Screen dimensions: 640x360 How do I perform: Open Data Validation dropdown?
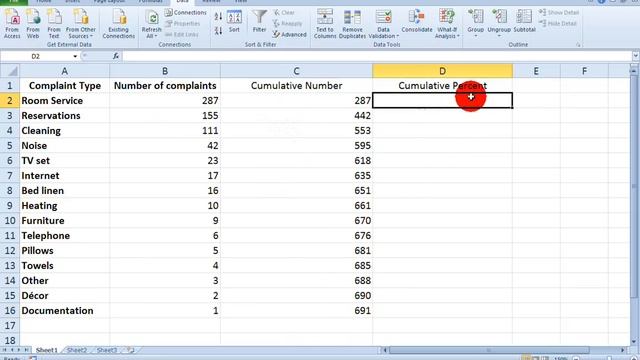(384, 24)
